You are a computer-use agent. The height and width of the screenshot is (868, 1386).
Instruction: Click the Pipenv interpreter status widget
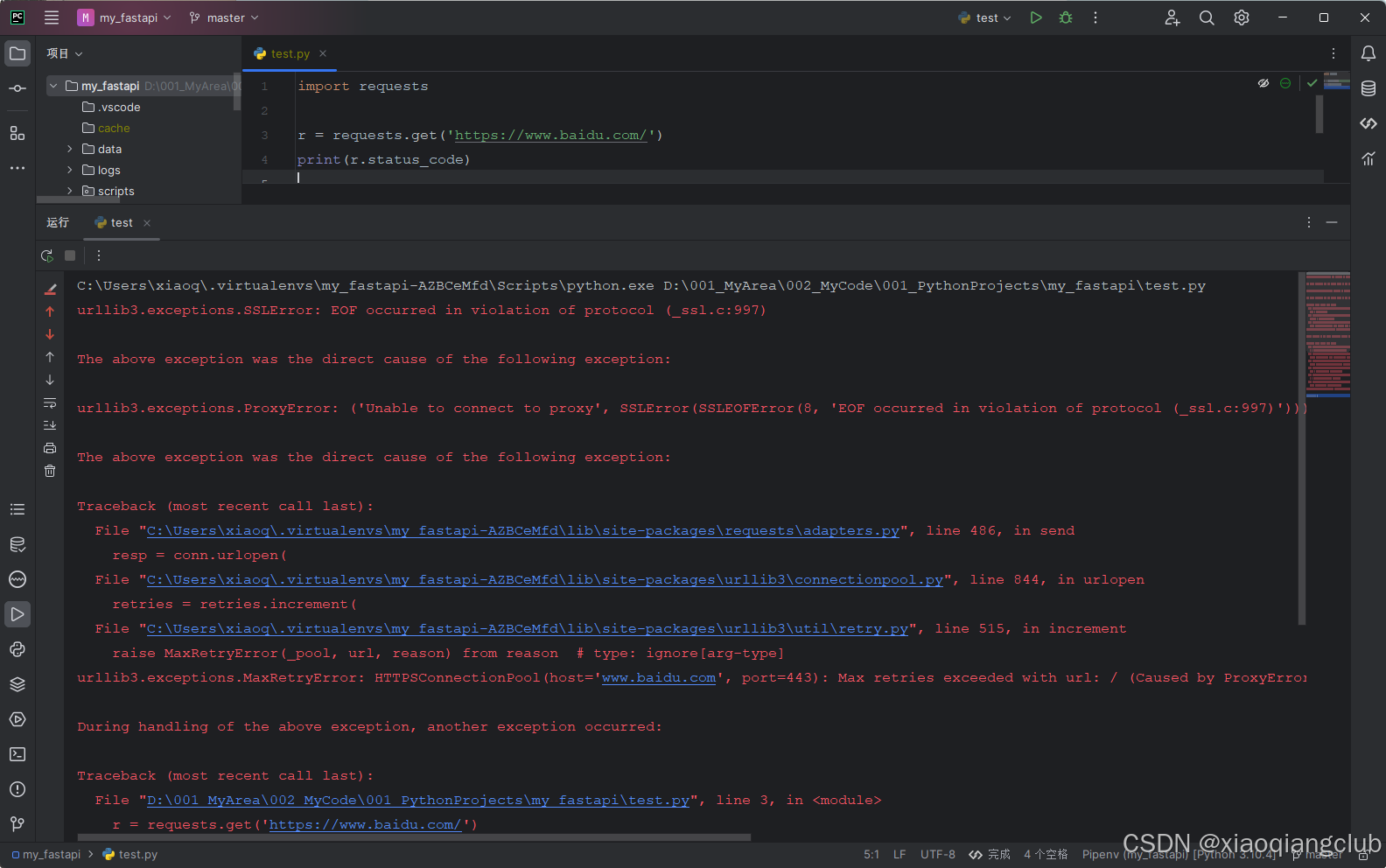pyautogui.click(x=1179, y=855)
